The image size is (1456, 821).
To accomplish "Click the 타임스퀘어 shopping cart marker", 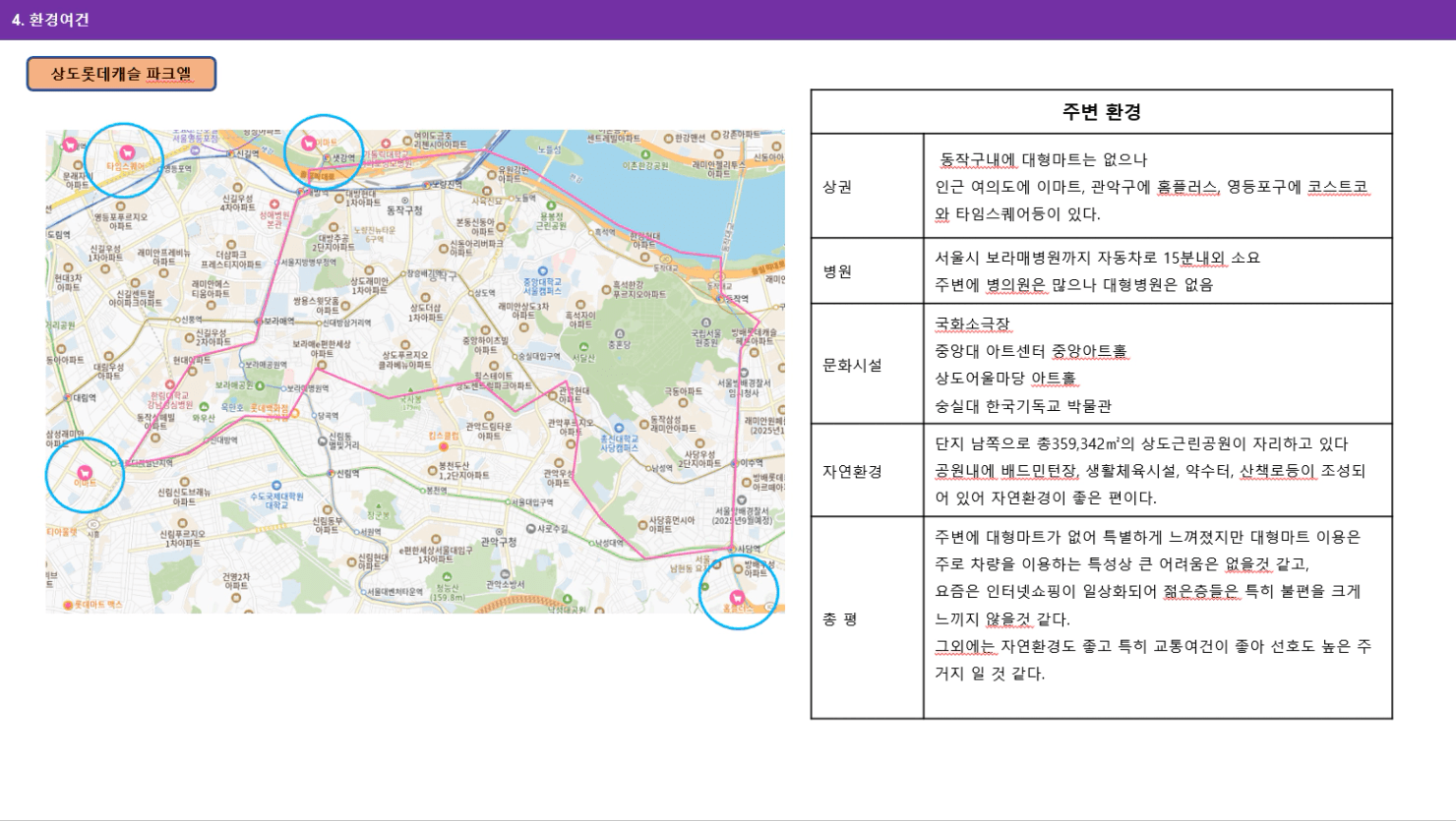I will click(126, 152).
